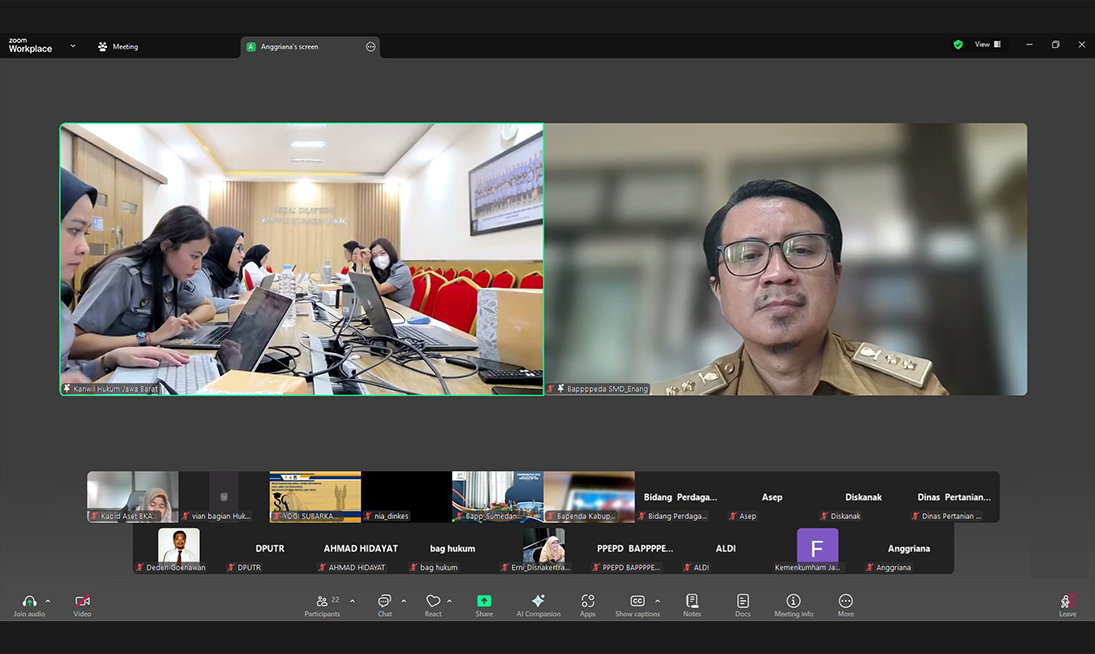Screen dimensions: 1095x654
Task: Open the Chat panel
Action: click(385, 604)
